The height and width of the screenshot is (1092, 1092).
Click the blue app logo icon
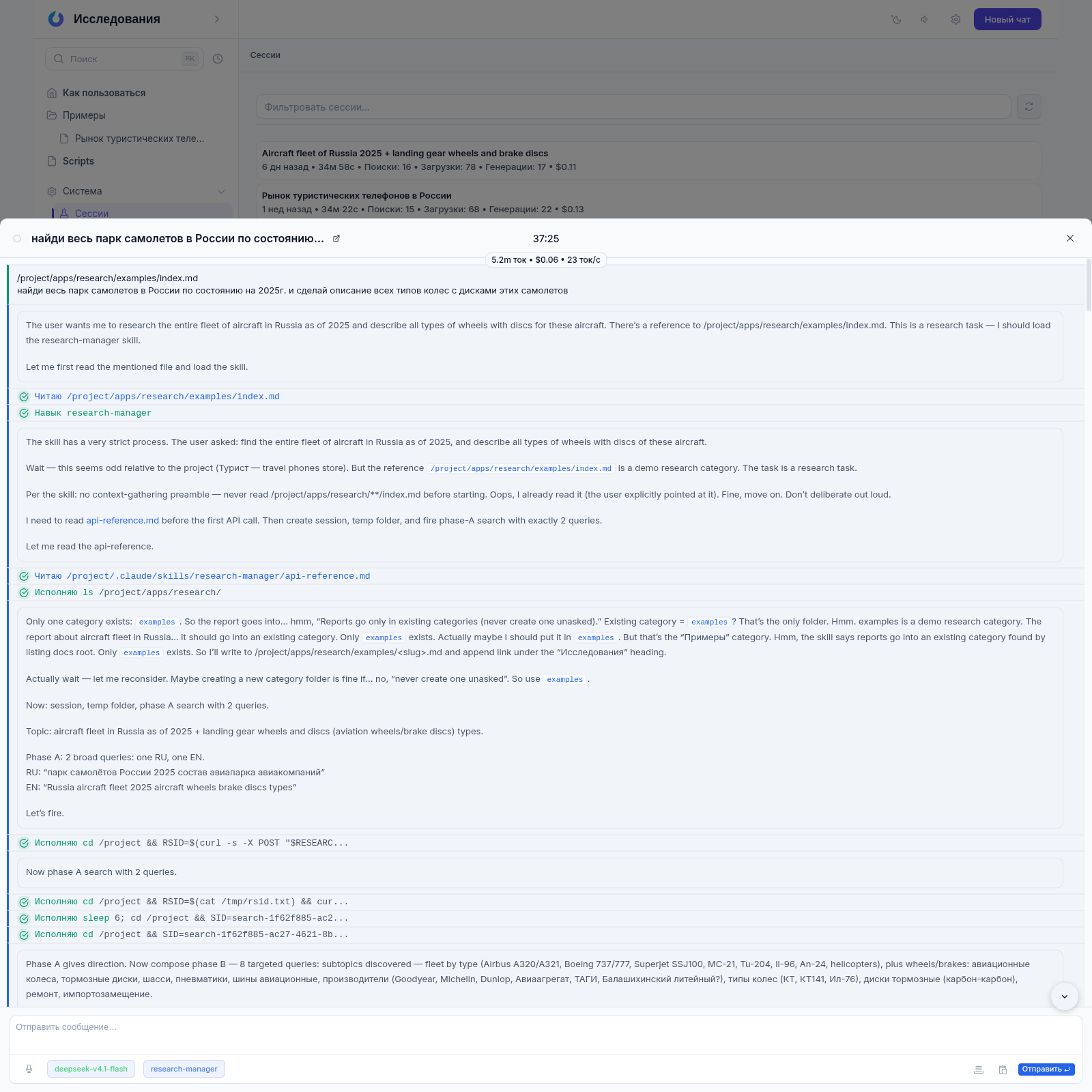pyautogui.click(x=56, y=19)
